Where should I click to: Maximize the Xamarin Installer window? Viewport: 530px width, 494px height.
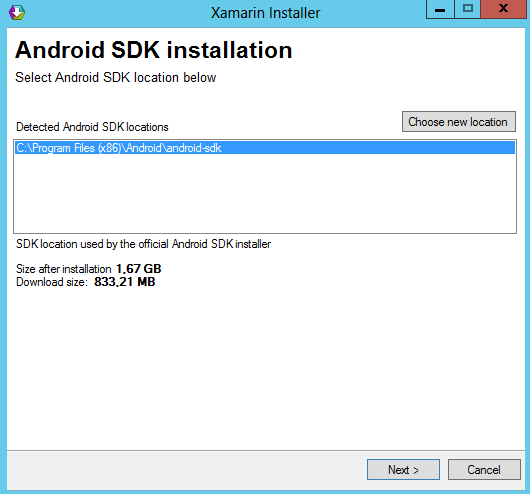point(467,9)
